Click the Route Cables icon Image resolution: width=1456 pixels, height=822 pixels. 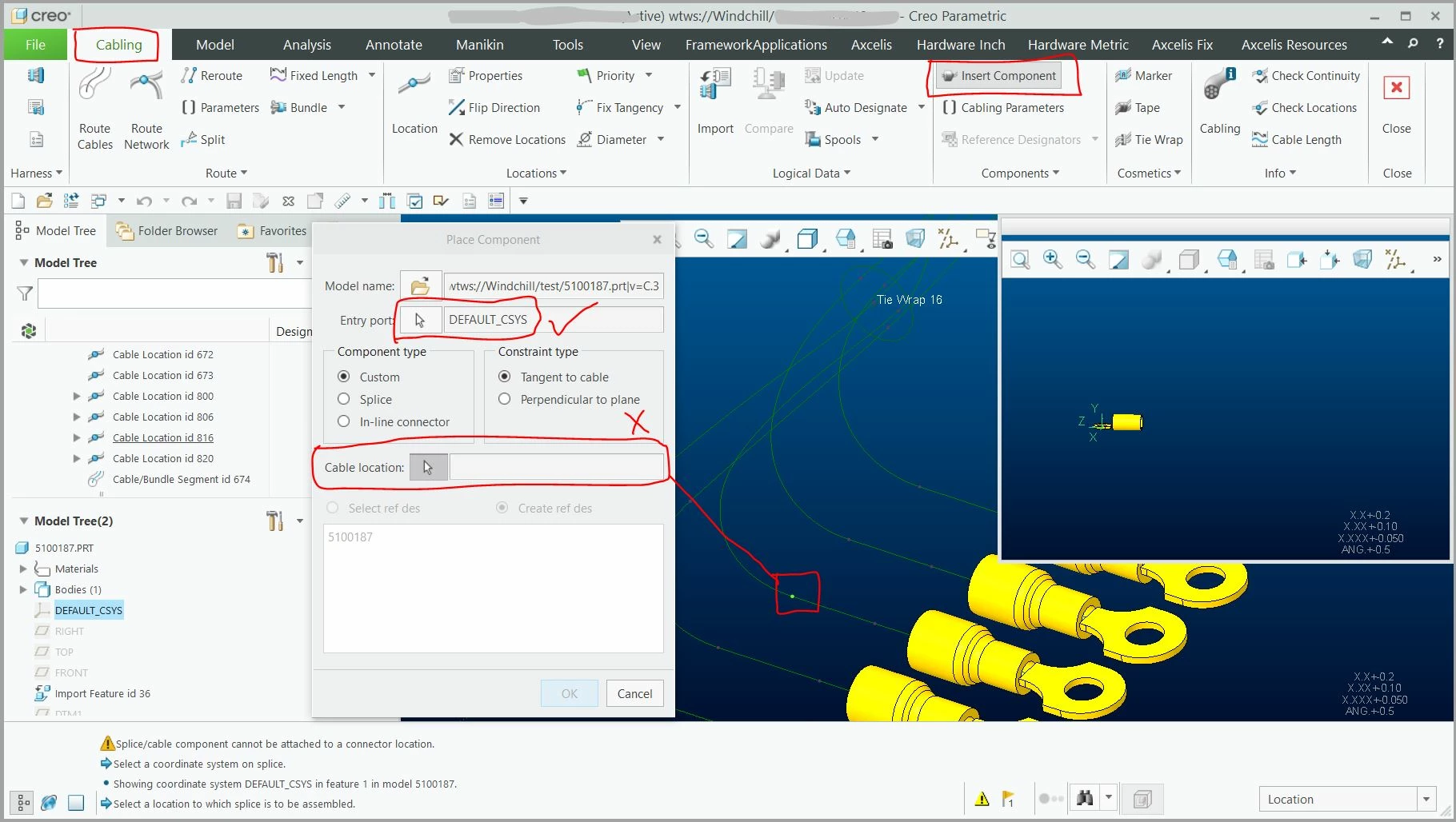[x=95, y=109]
